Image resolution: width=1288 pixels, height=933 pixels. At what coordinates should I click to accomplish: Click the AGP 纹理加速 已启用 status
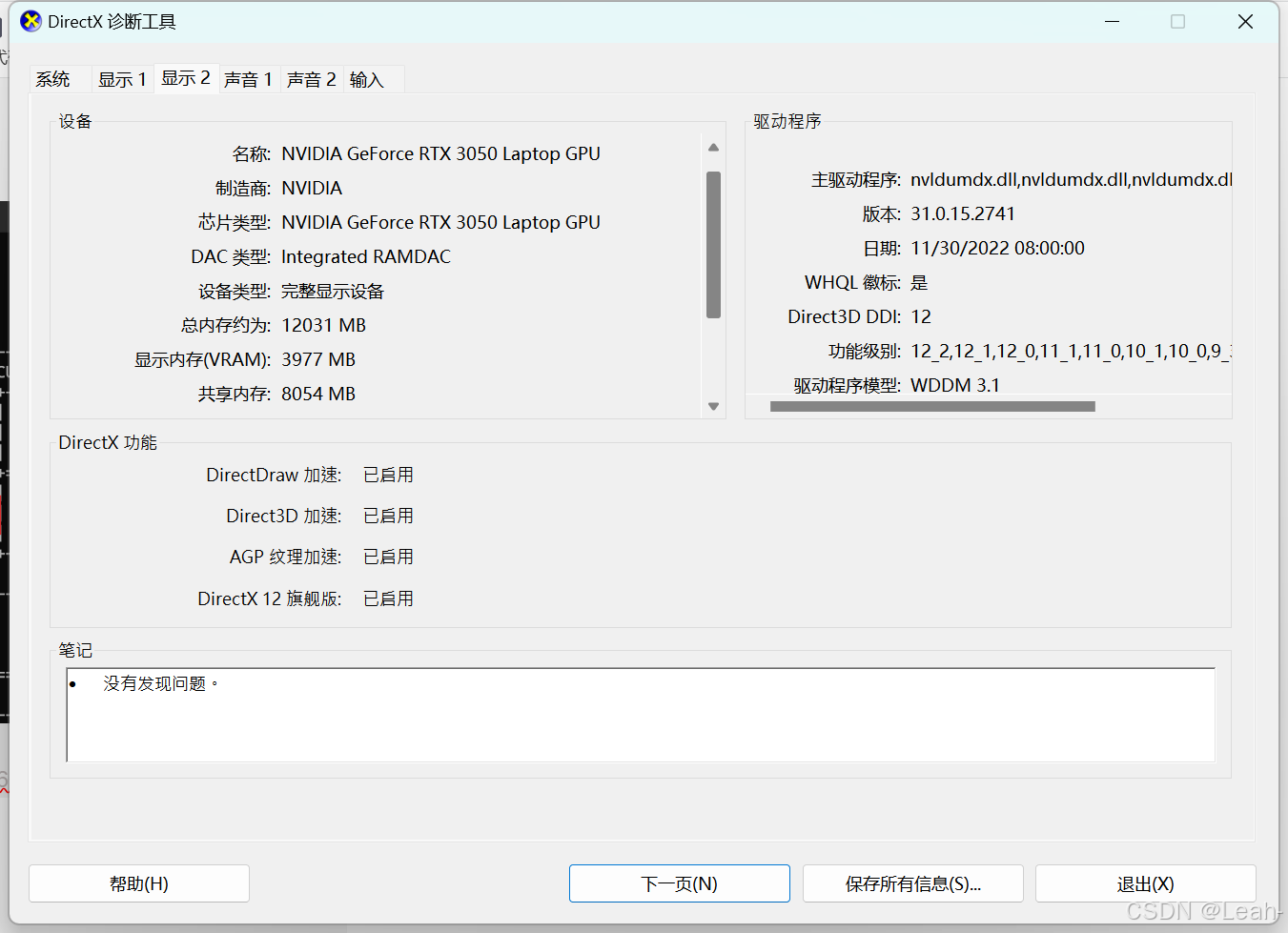pos(389,557)
